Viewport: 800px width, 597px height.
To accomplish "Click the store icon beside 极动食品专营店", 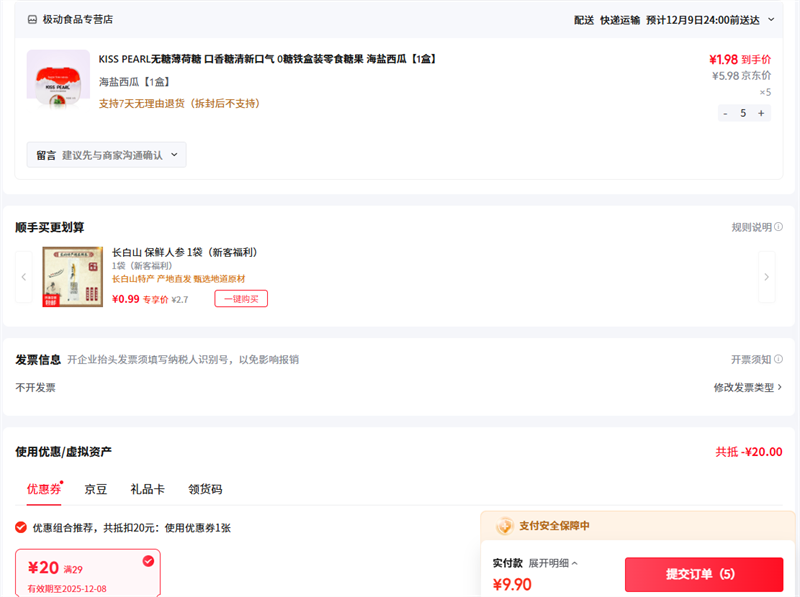I will click(32, 19).
